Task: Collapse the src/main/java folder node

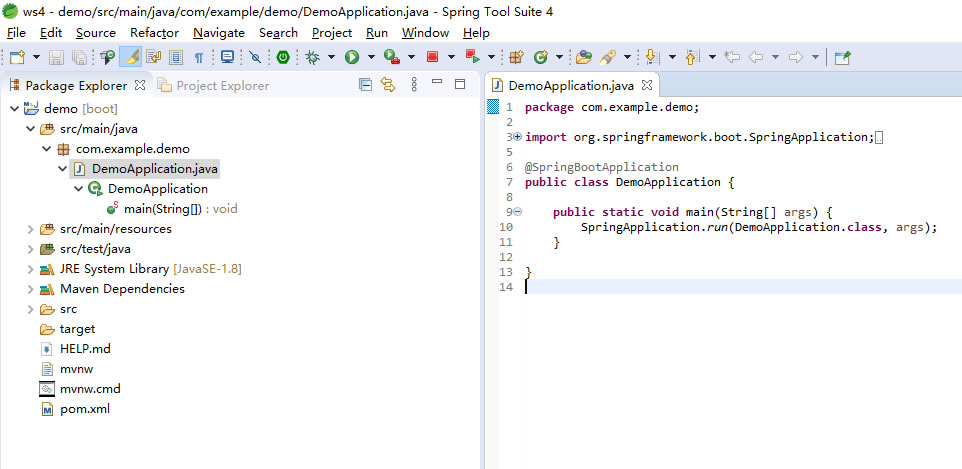Action: tap(30, 129)
